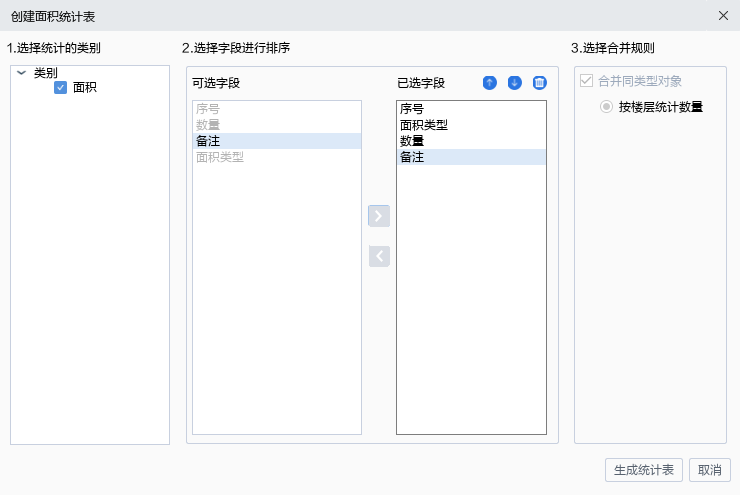Toggle the 面积 category checkbox
Image resolution: width=740 pixels, height=495 pixels.
coord(60,87)
